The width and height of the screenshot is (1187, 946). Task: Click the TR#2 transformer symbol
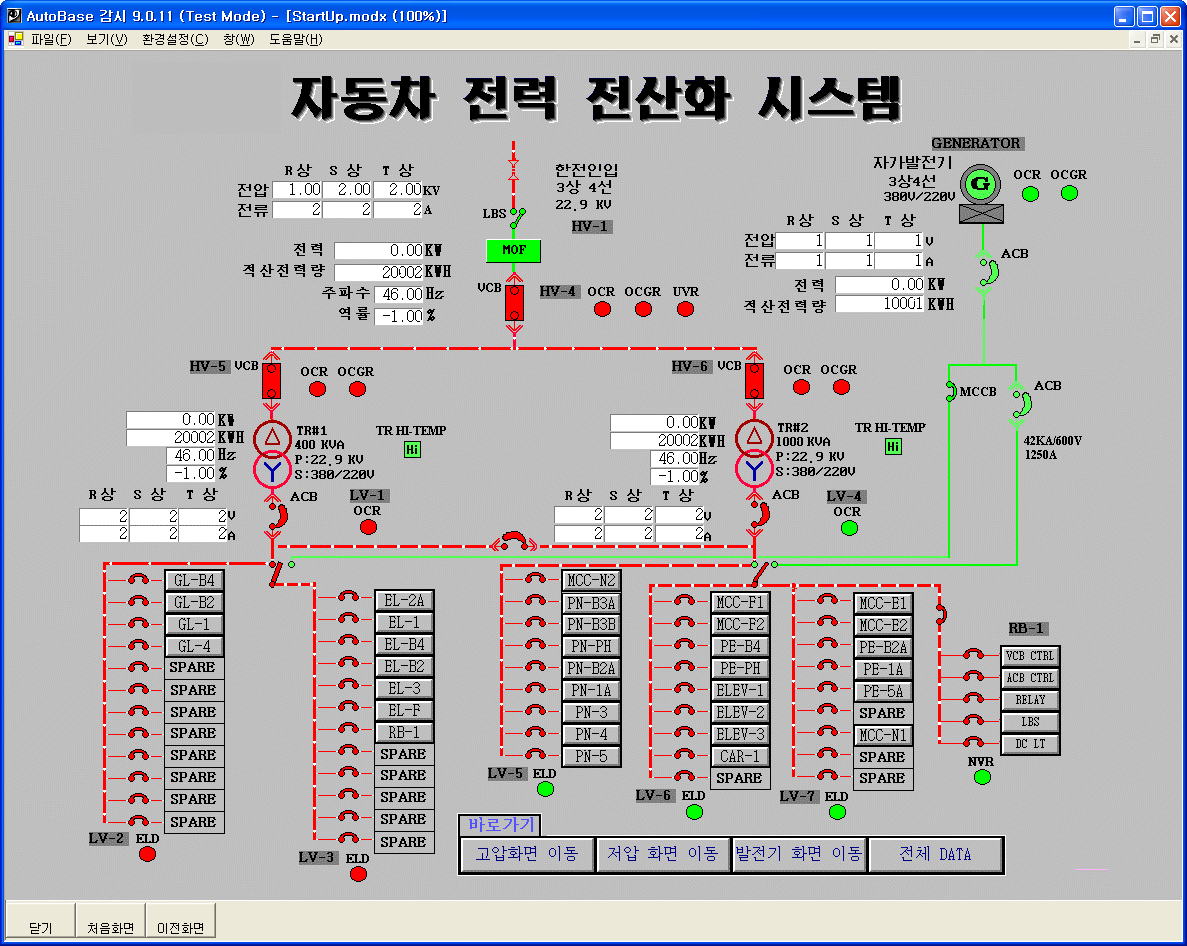754,454
